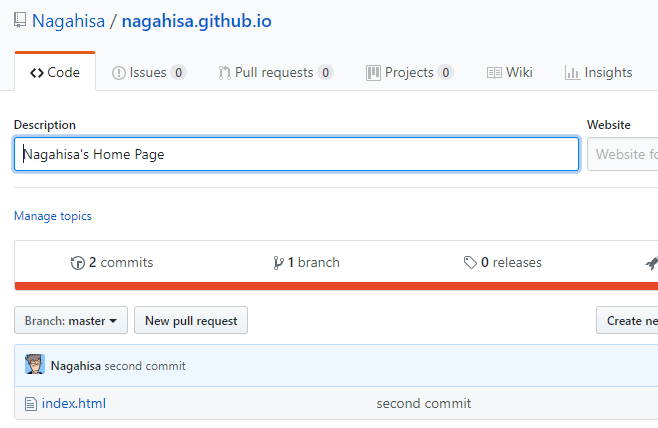Click the Manage topics link
The height and width of the screenshot is (428, 658).
[x=53, y=216]
